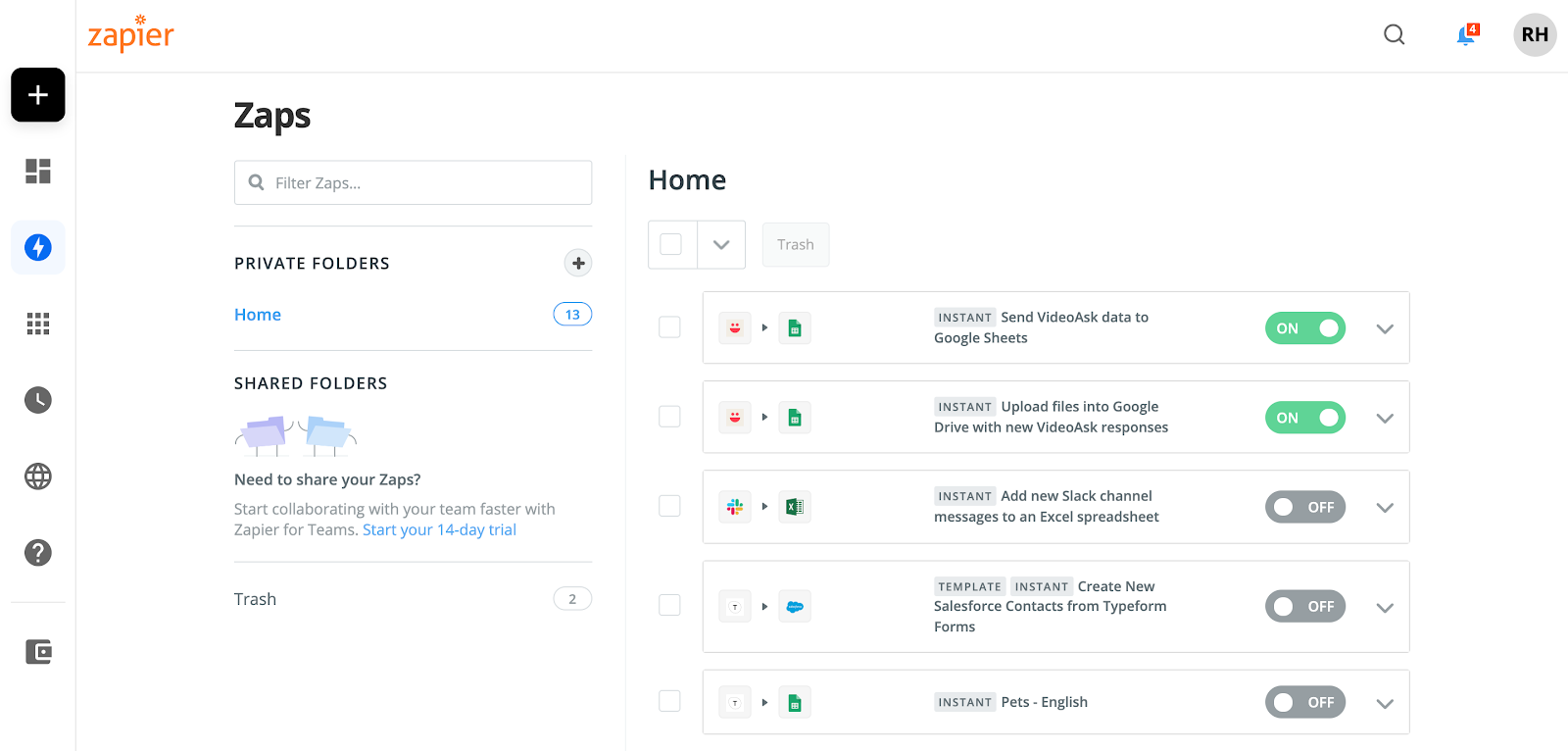Click Typeform icon in Pets - English Zap
Image resolution: width=1568 pixels, height=751 pixels.
pos(735,702)
